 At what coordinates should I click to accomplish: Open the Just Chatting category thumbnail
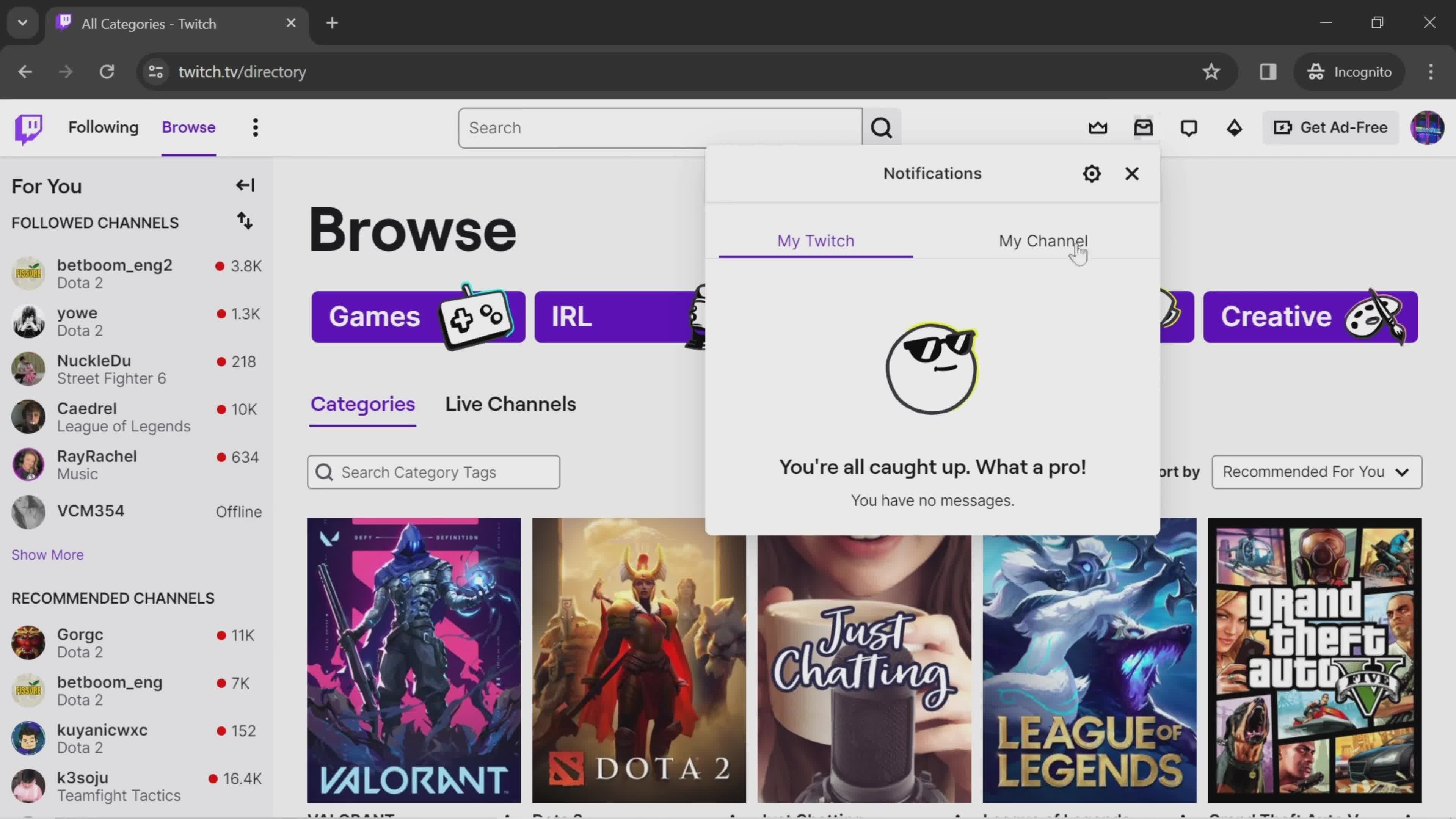pyautogui.click(x=864, y=669)
